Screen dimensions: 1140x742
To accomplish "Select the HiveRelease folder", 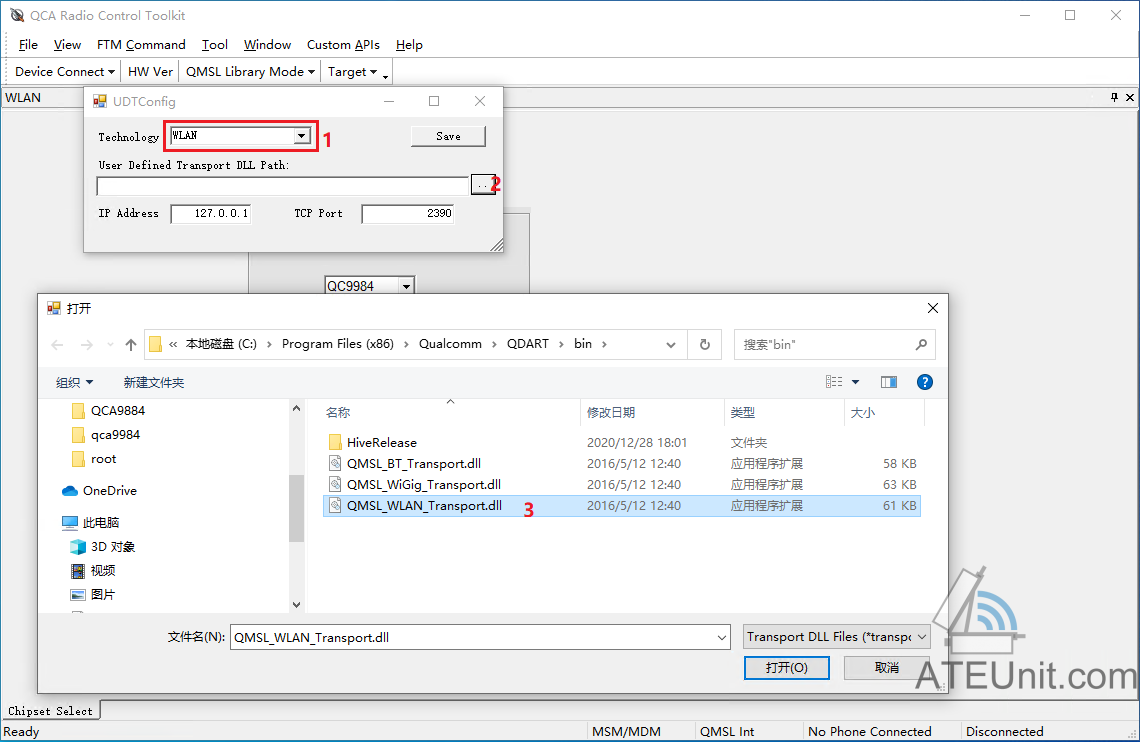I will 622,443.
